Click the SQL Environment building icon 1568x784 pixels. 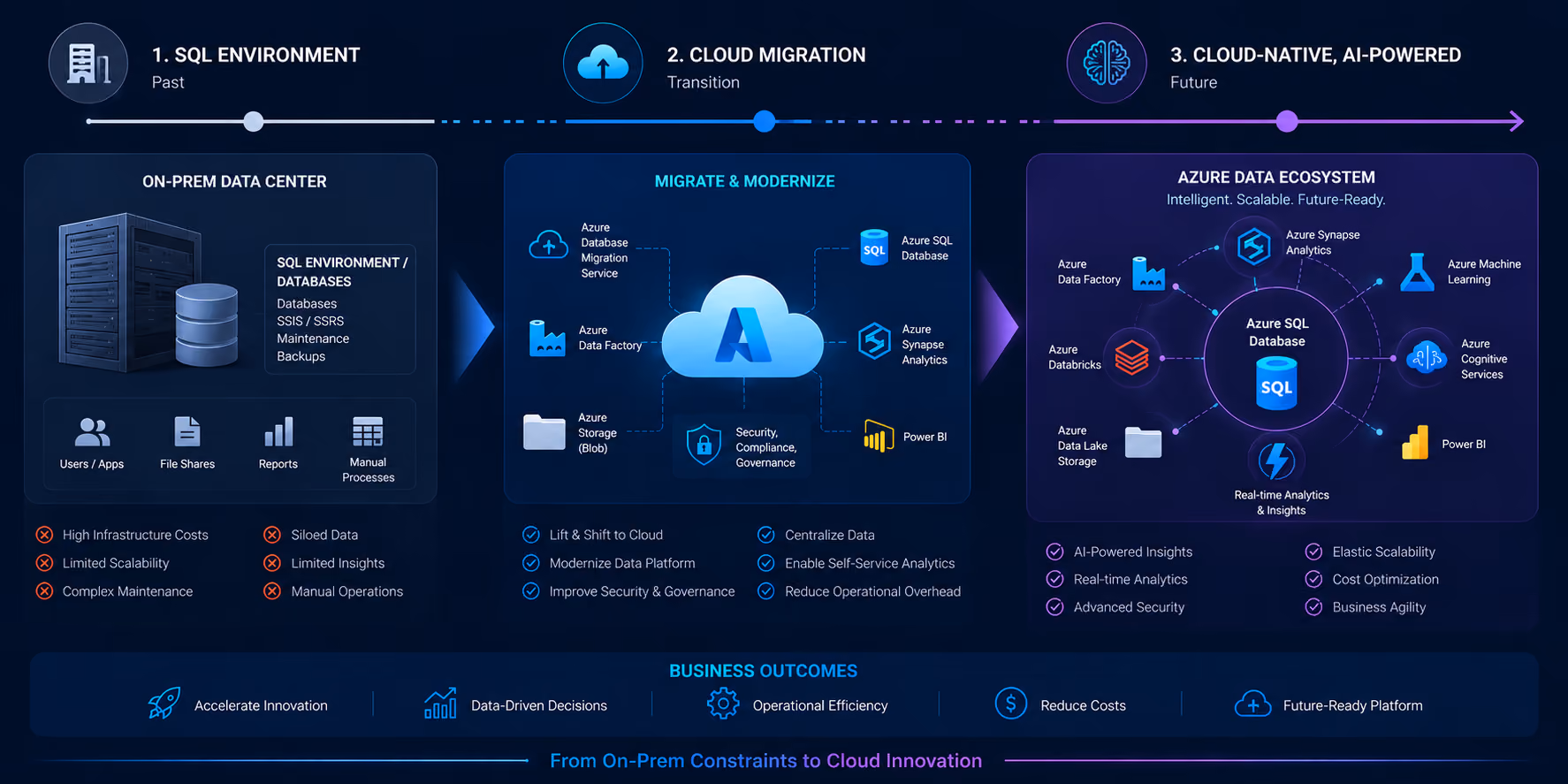tap(88, 64)
